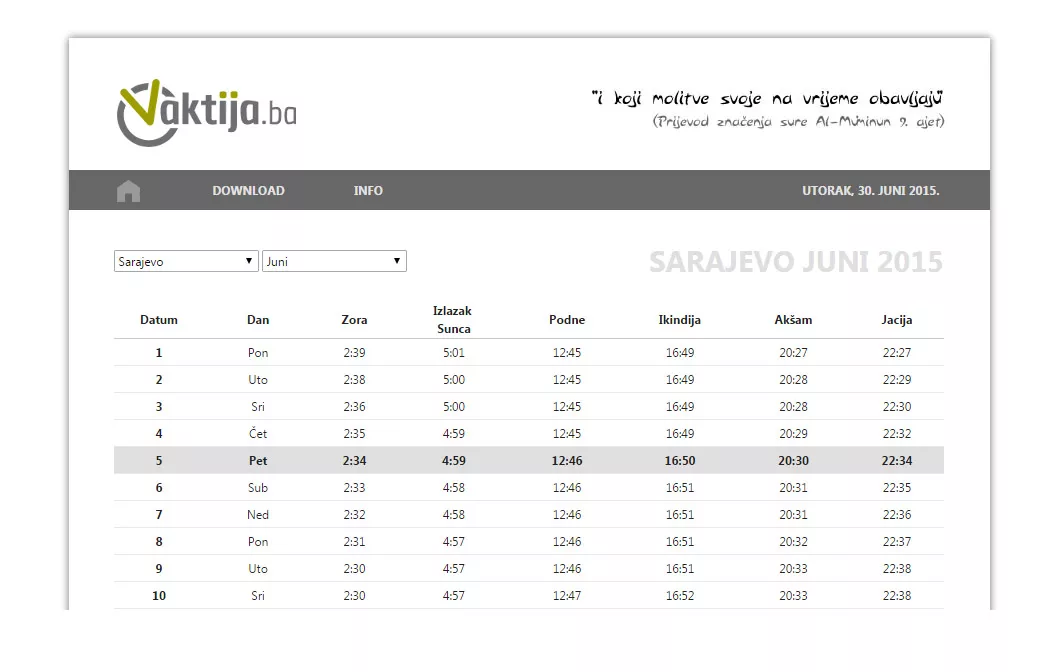1060x672 pixels.
Task: Click the Vaktija.ba logo
Action: coord(206,113)
